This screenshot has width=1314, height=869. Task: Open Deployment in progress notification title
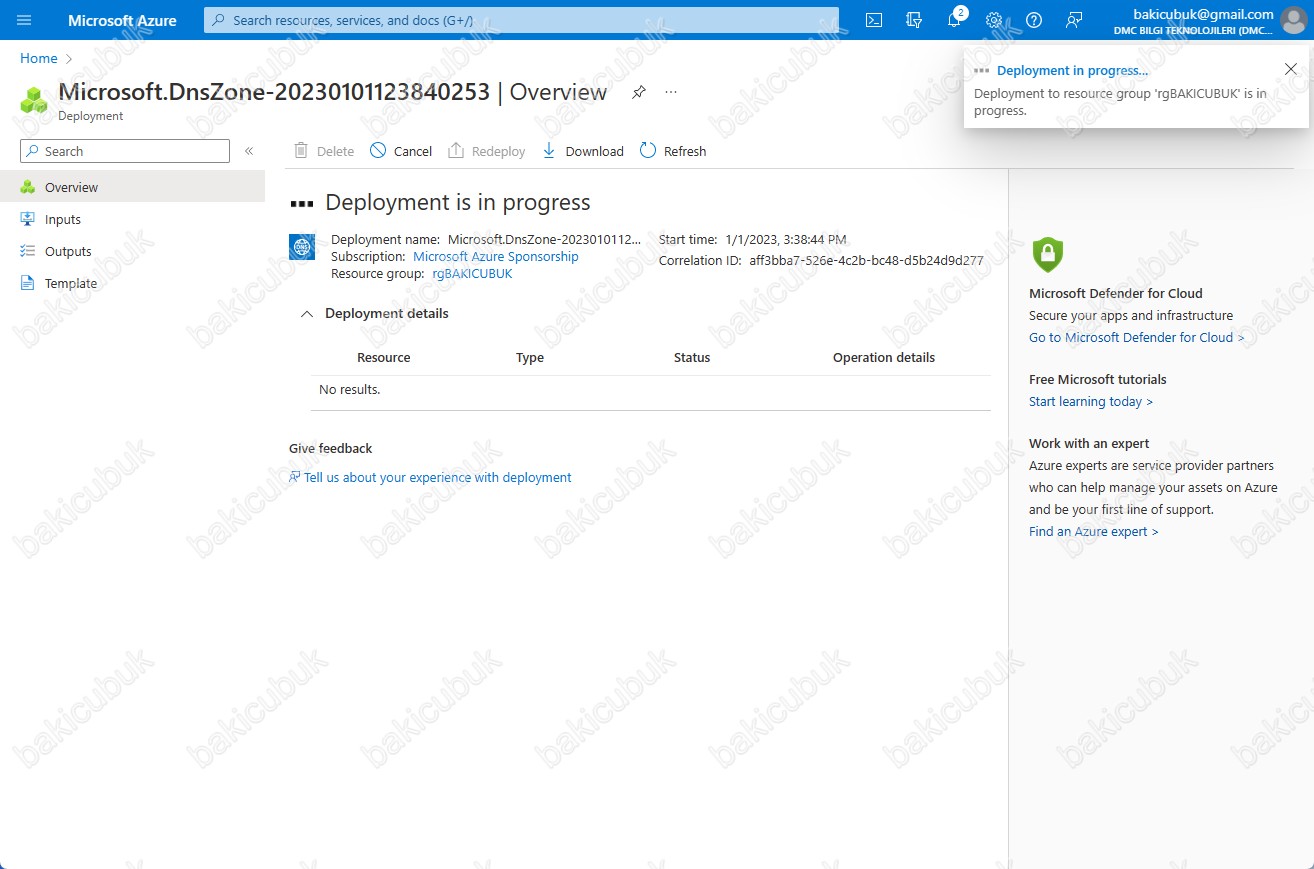click(x=1072, y=71)
